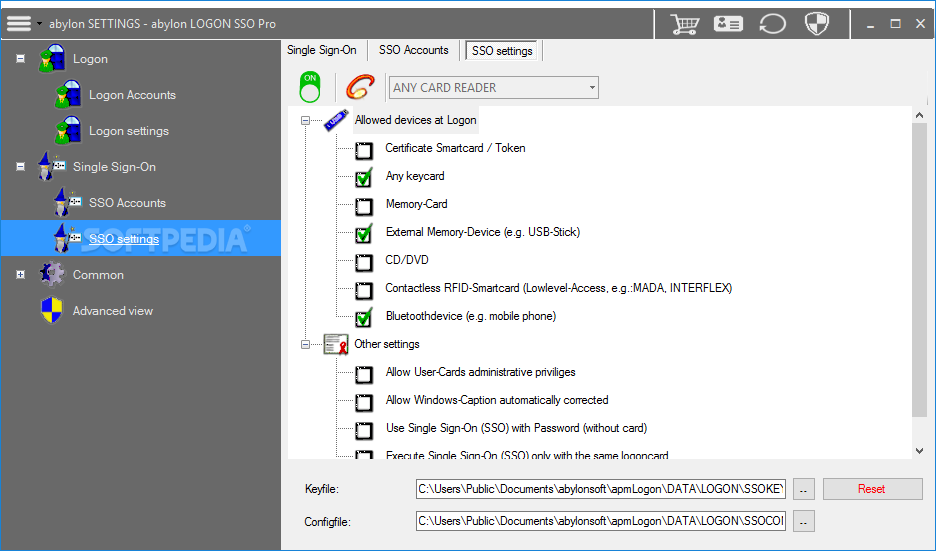Select the Single Sign-On sidebar label
The height and width of the screenshot is (551, 936).
pyautogui.click(x=114, y=167)
